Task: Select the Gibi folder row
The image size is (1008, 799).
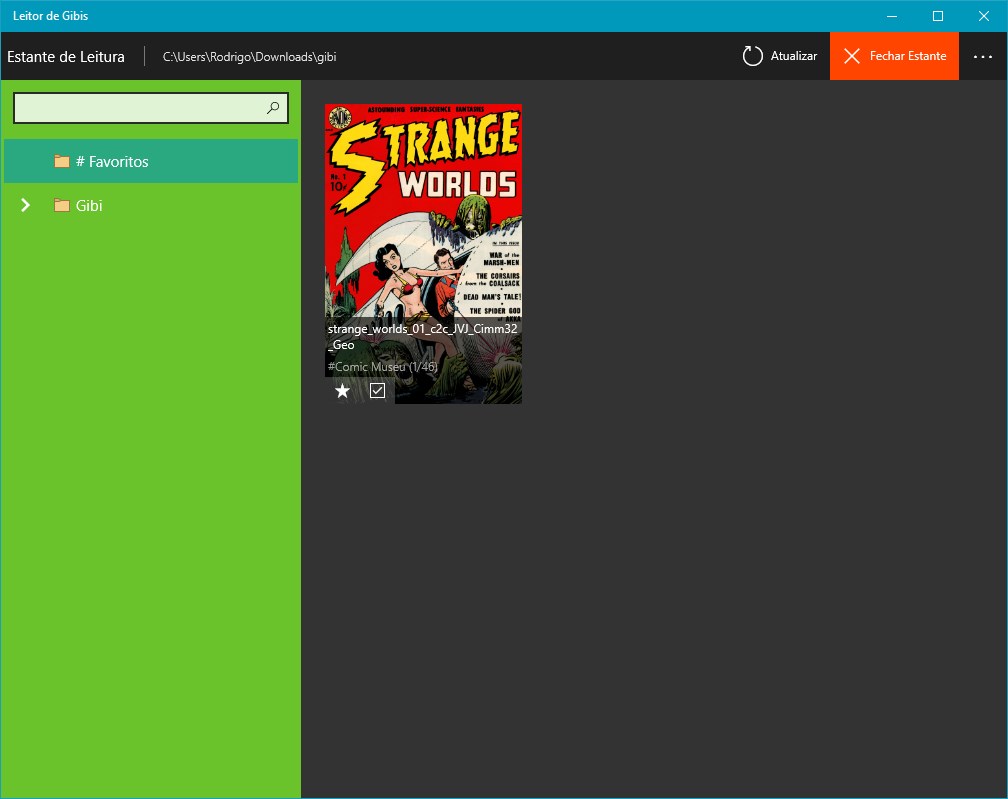Action: tap(151, 205)
